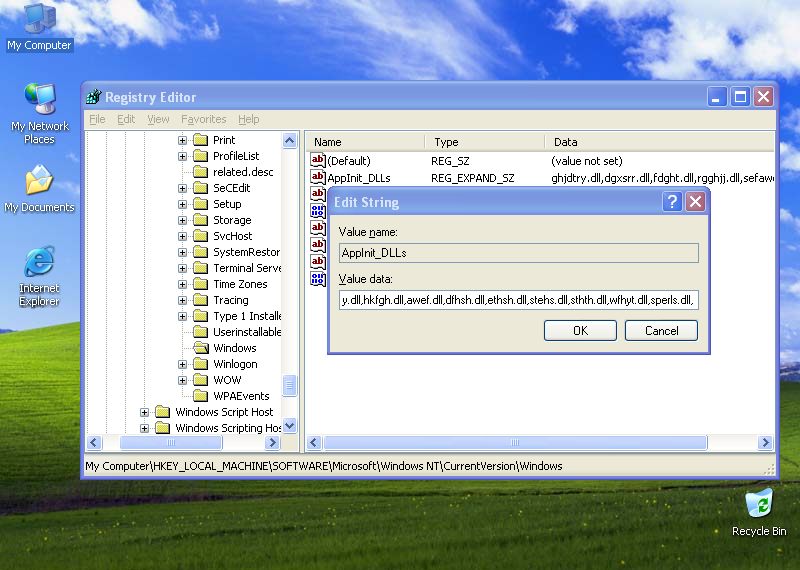Click the values pane horizontal scroll thumb
Screen dimensions: 800x570
click(515, 442)
